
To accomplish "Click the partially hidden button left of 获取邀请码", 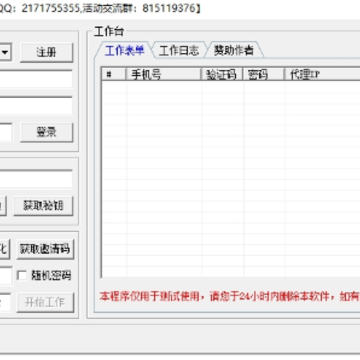I will coord(5,249).
